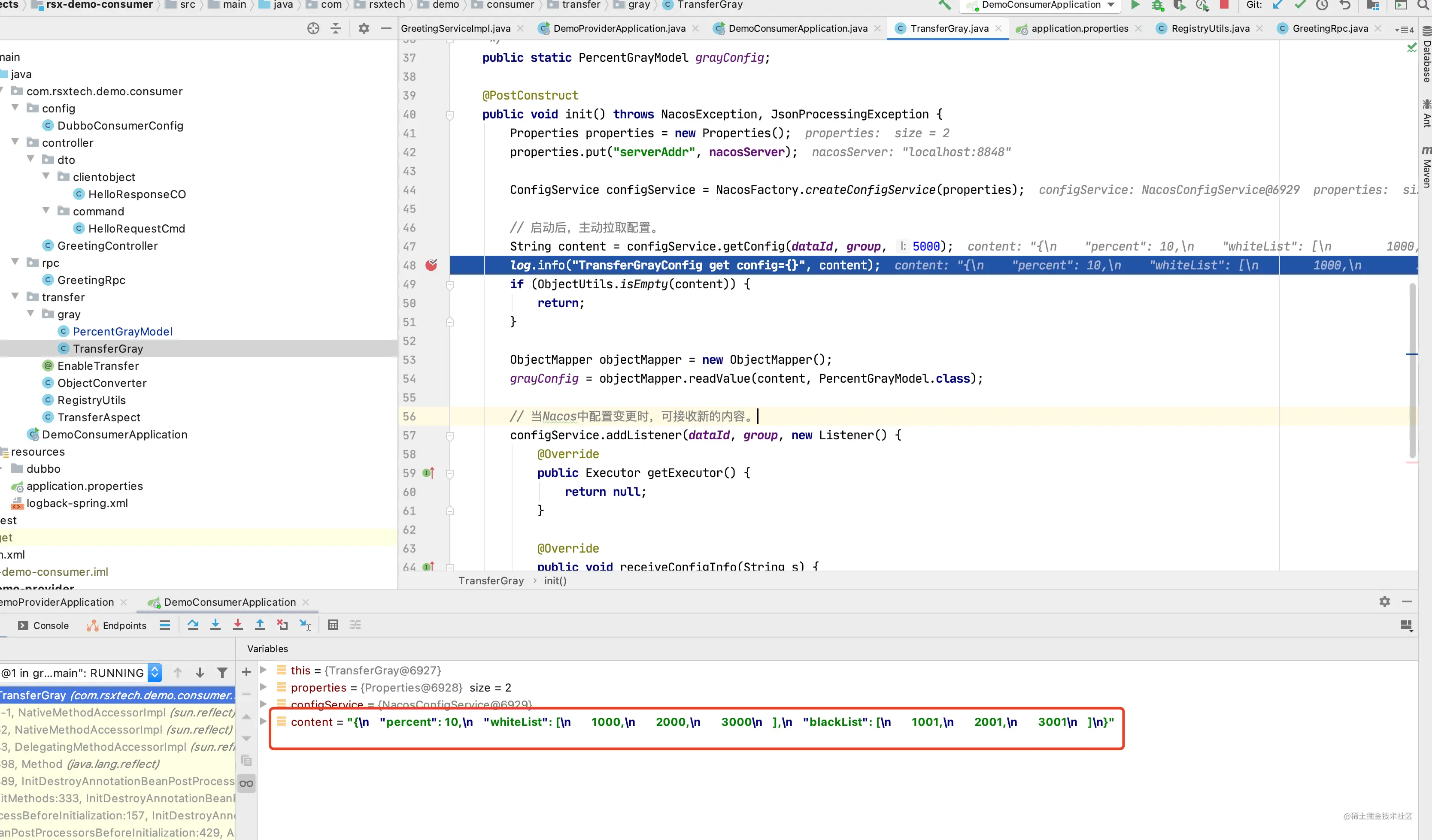Expand the 'content' variable node
Screen dimensions: 1432x840
tap(264, 721)
